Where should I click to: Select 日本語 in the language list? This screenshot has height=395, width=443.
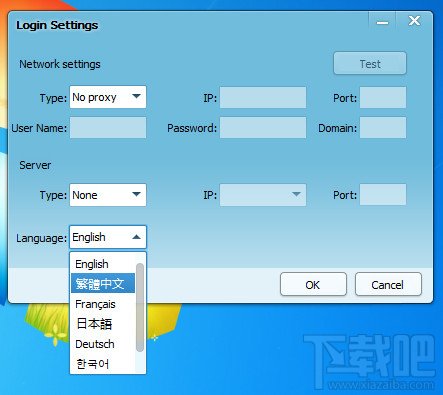[x=103, y=324]
